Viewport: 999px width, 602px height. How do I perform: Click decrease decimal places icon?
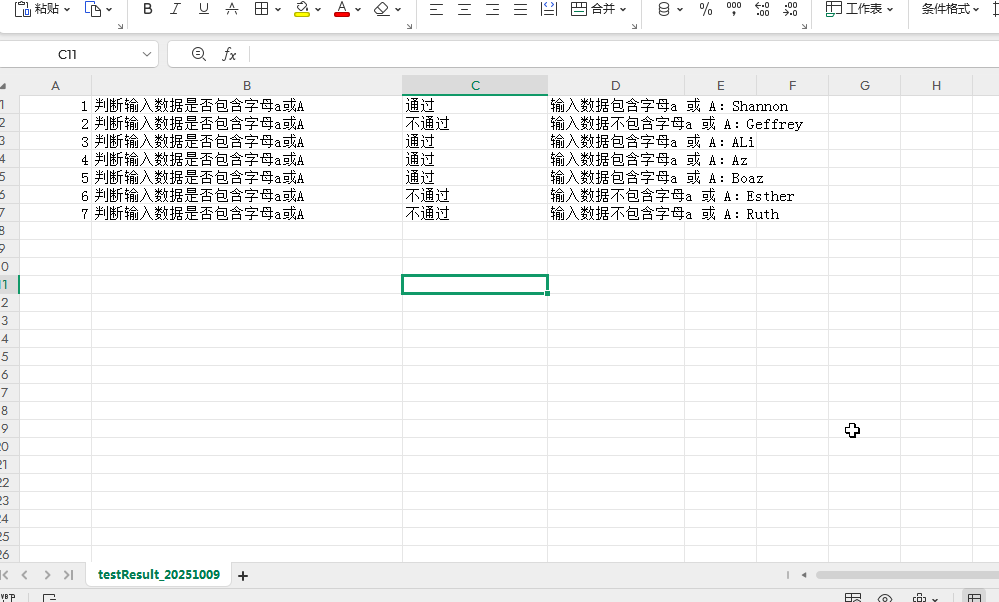(x=790, y=9)
